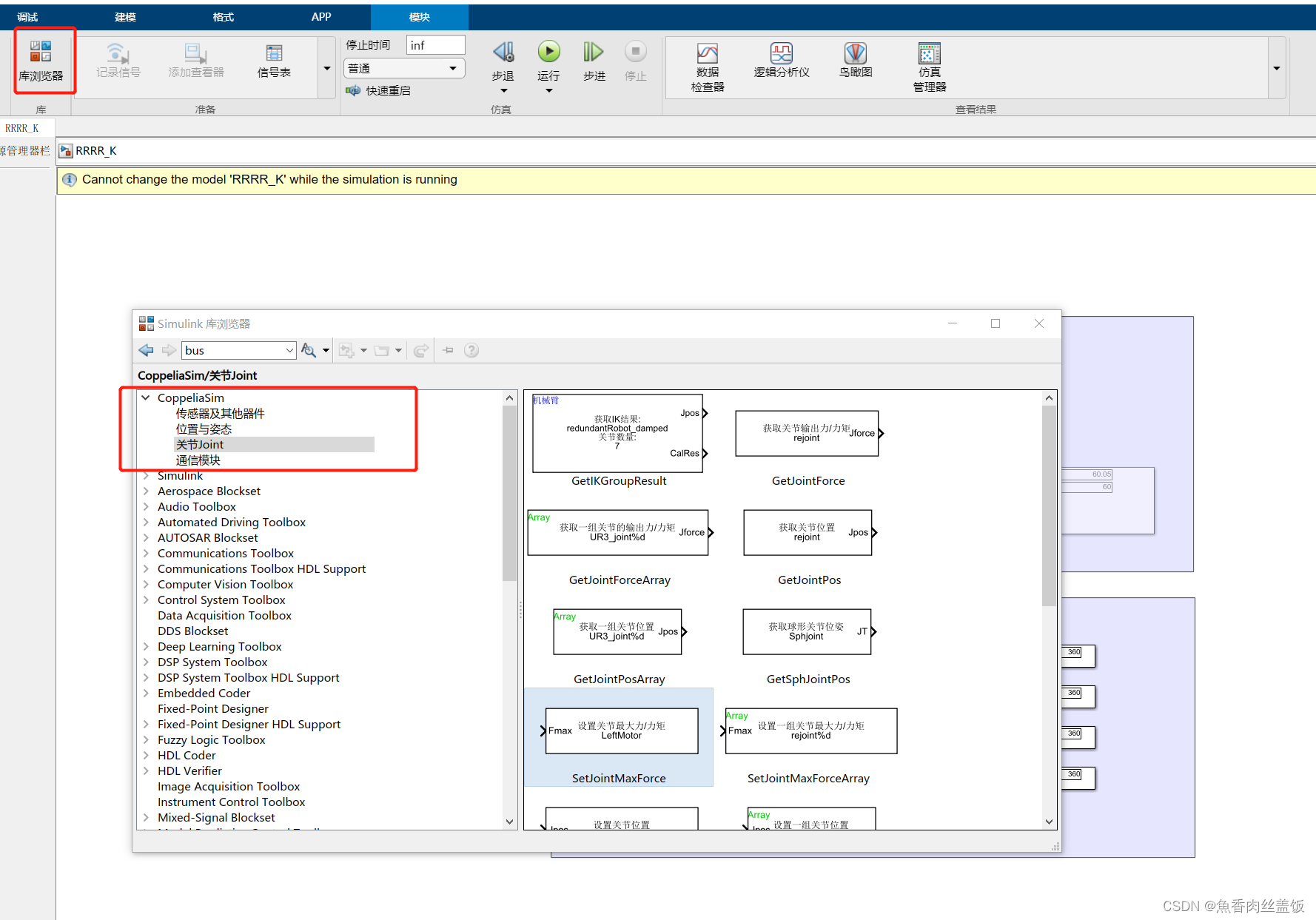Viewport: 1316px width, 920px height.
Task: Click the library browser help question icon
Action: (471, 350)
